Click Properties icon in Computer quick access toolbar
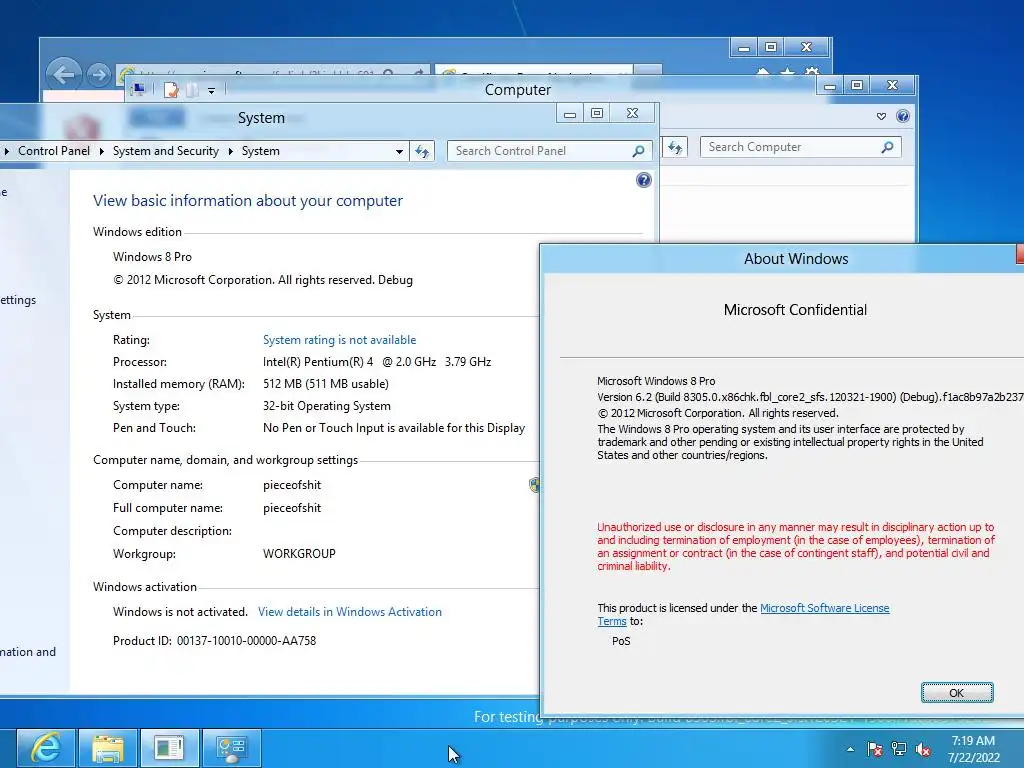 tap(171, 90)
